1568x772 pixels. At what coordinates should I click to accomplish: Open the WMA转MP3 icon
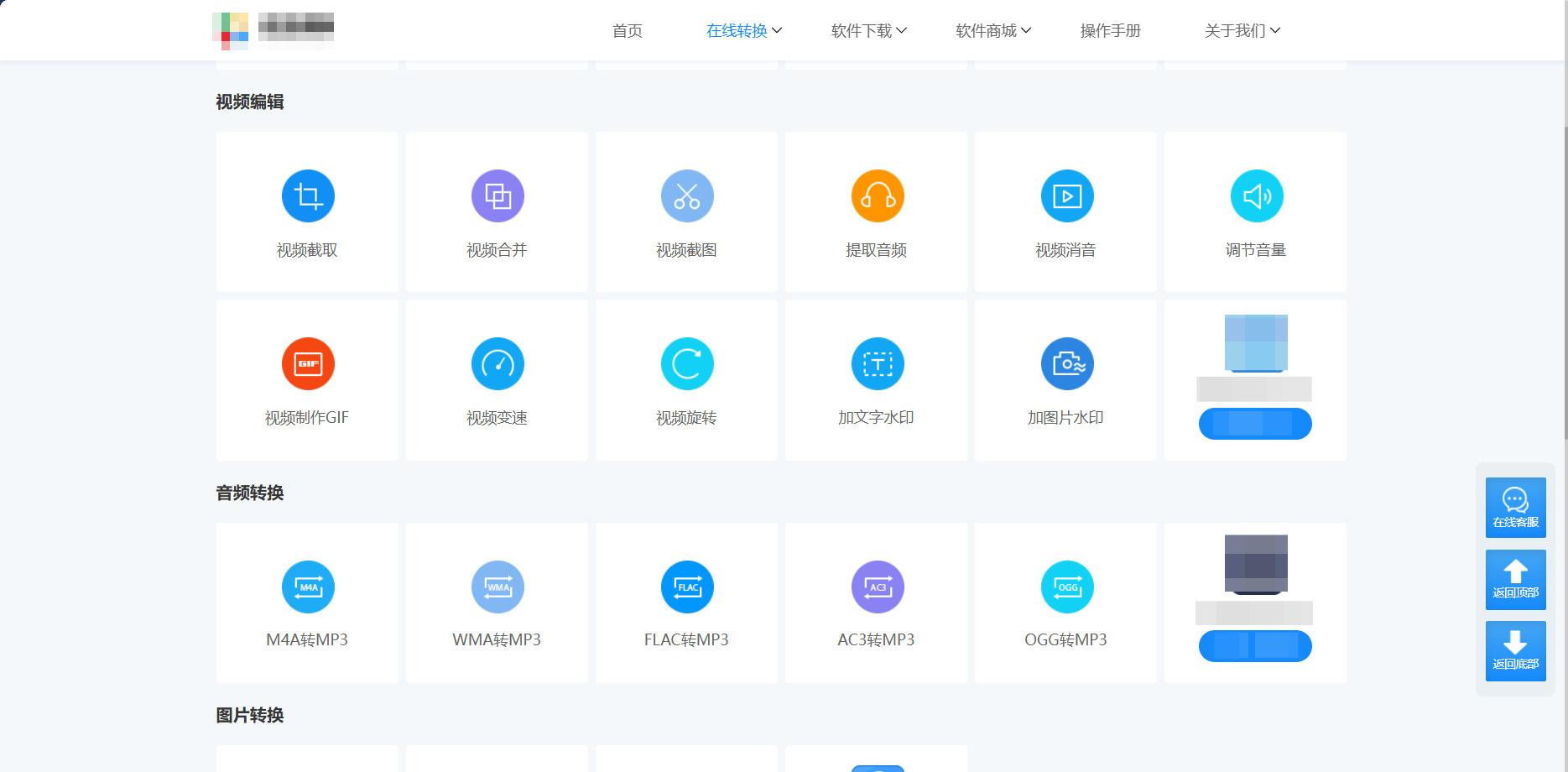pyautogui.click(x=497, y=587)
